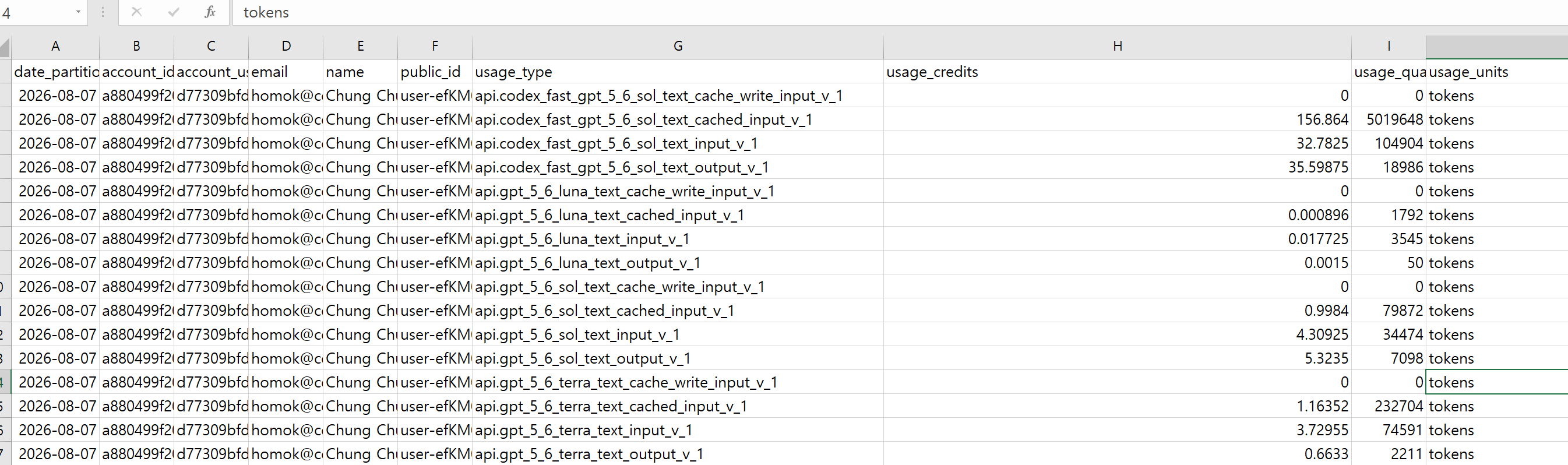Select the 'usage_credits' header cell

tap(1118, 72)
